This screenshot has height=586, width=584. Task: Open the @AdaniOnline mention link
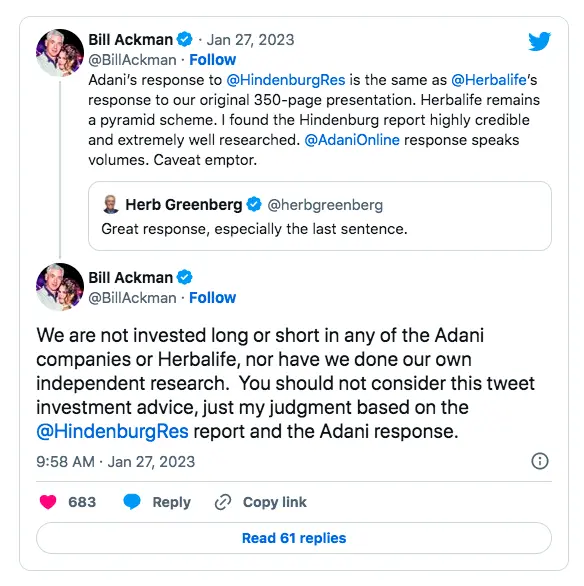(x=352, y=140)
